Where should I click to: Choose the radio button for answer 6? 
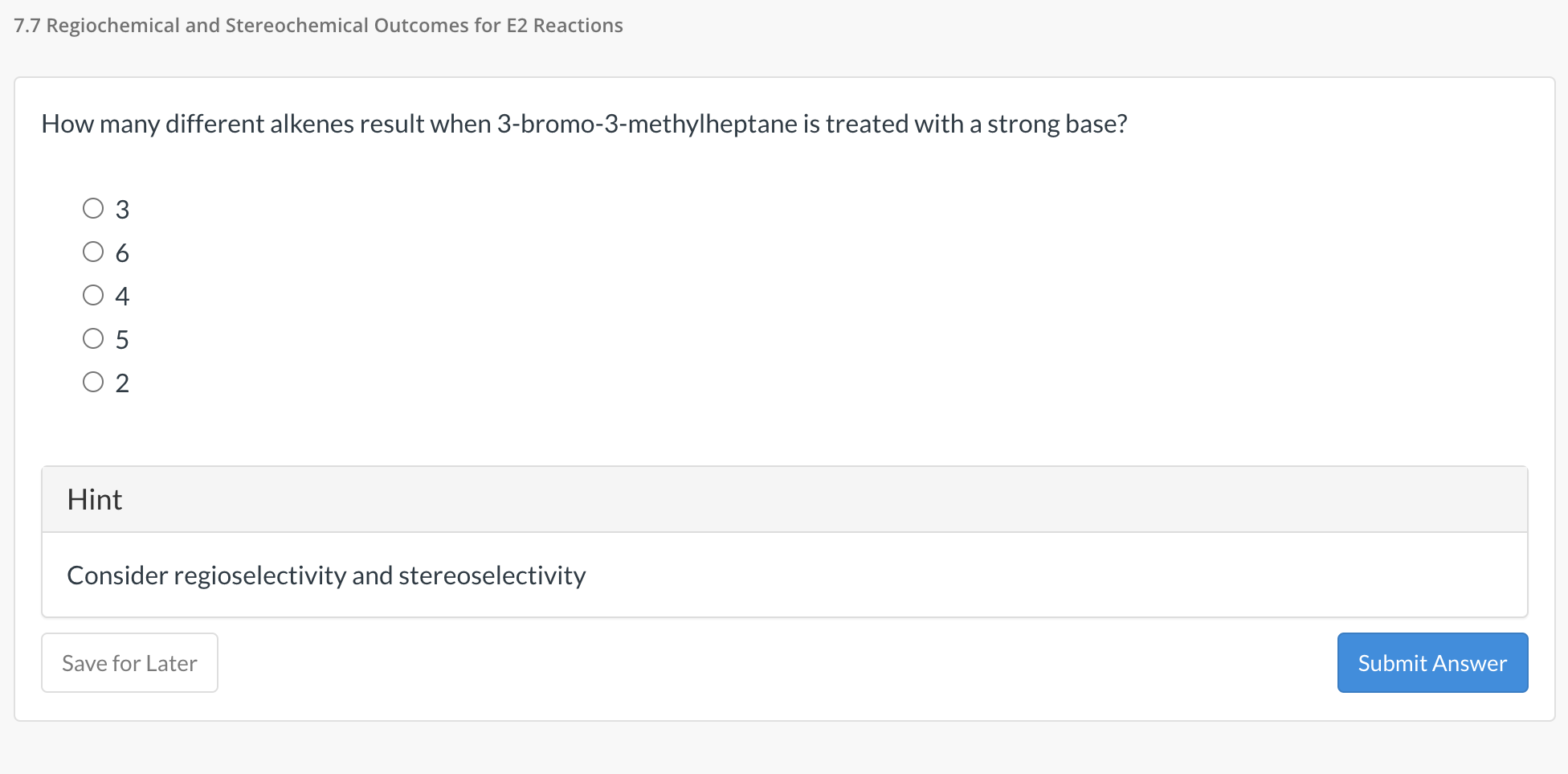click(93, 252)
